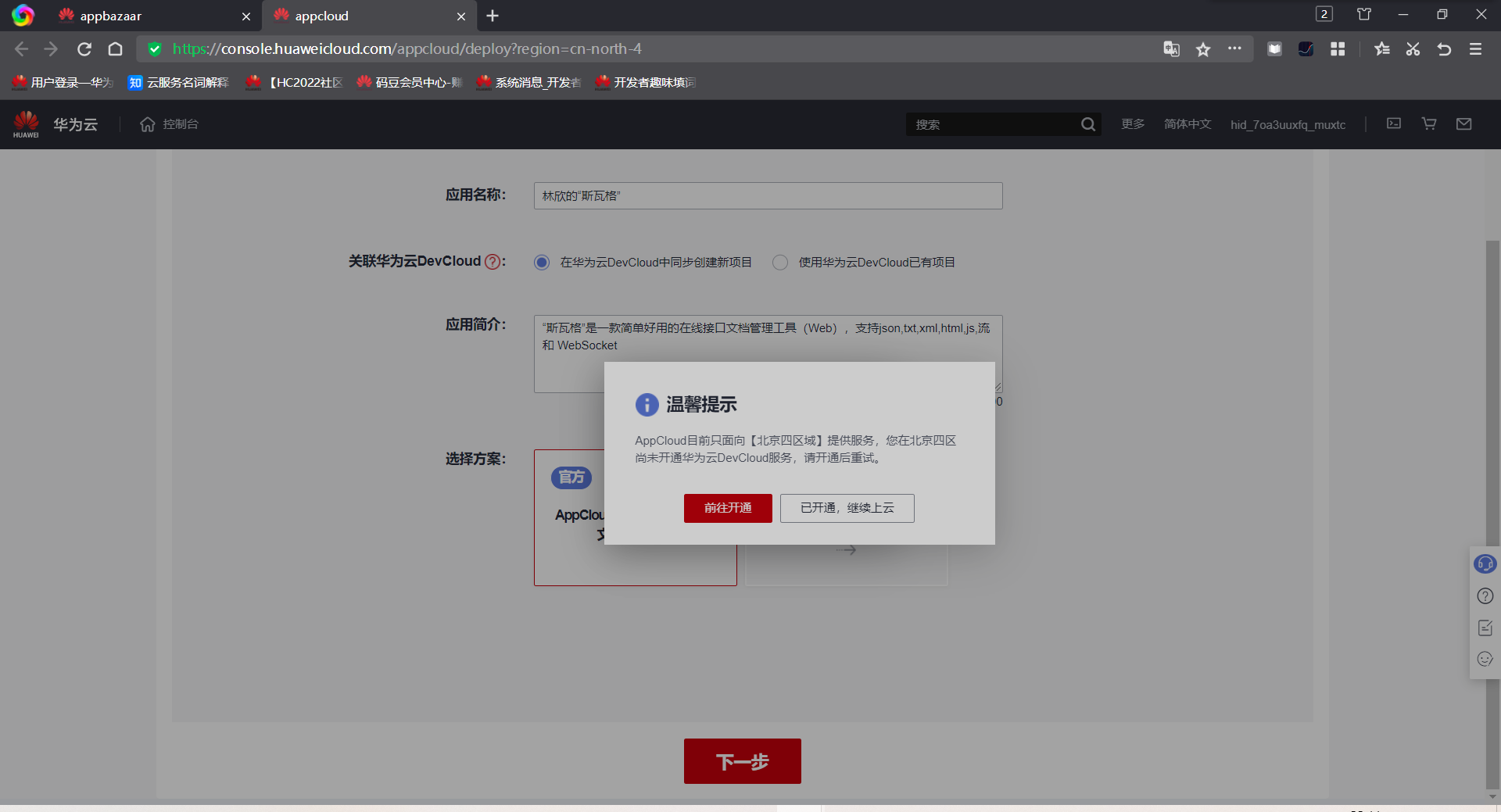Open the help question icon in sidebar
This screenshot has width=1501, height=812.
click(1485, 596)
